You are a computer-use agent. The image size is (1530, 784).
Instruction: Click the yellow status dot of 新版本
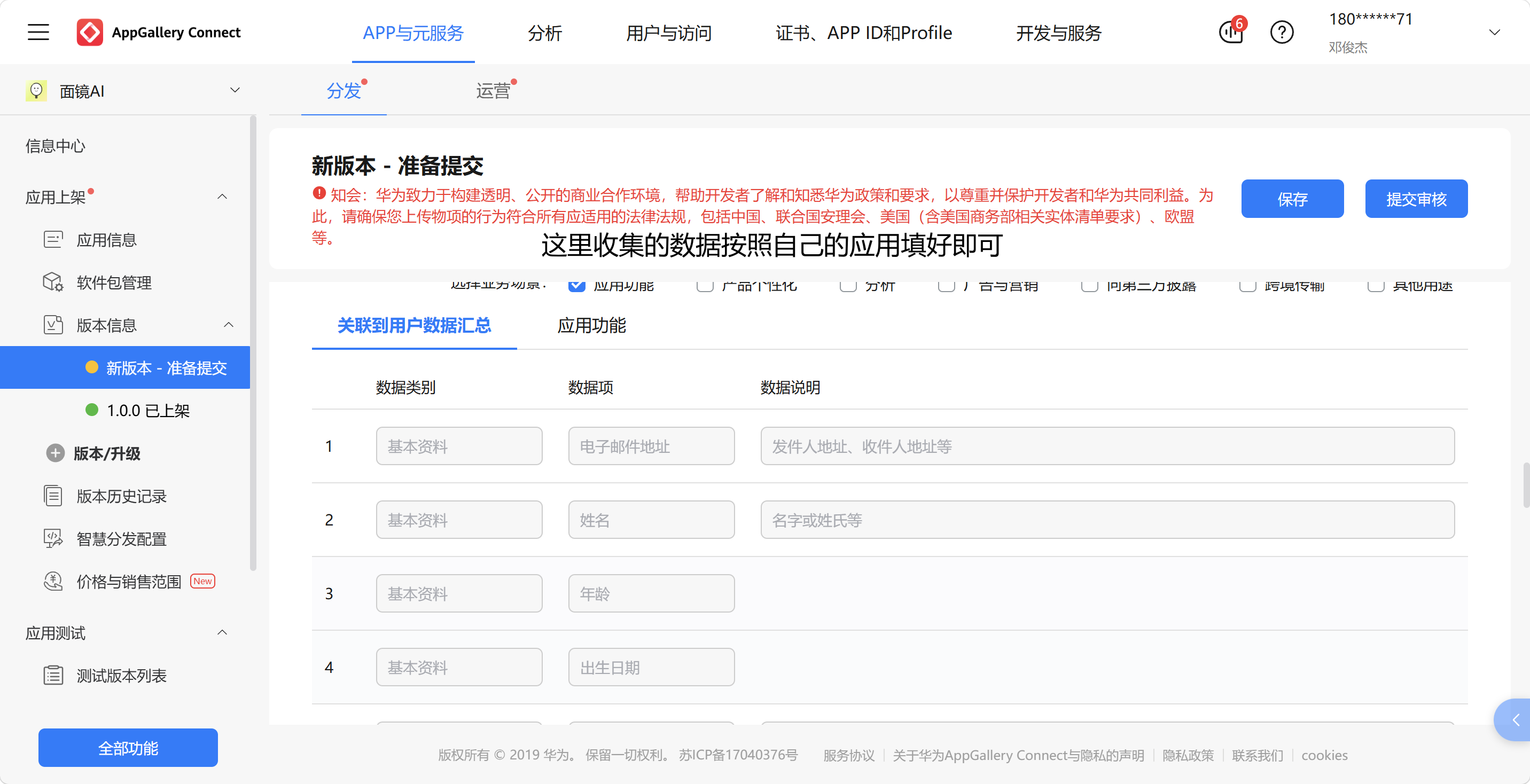click(x=91, y=367)
